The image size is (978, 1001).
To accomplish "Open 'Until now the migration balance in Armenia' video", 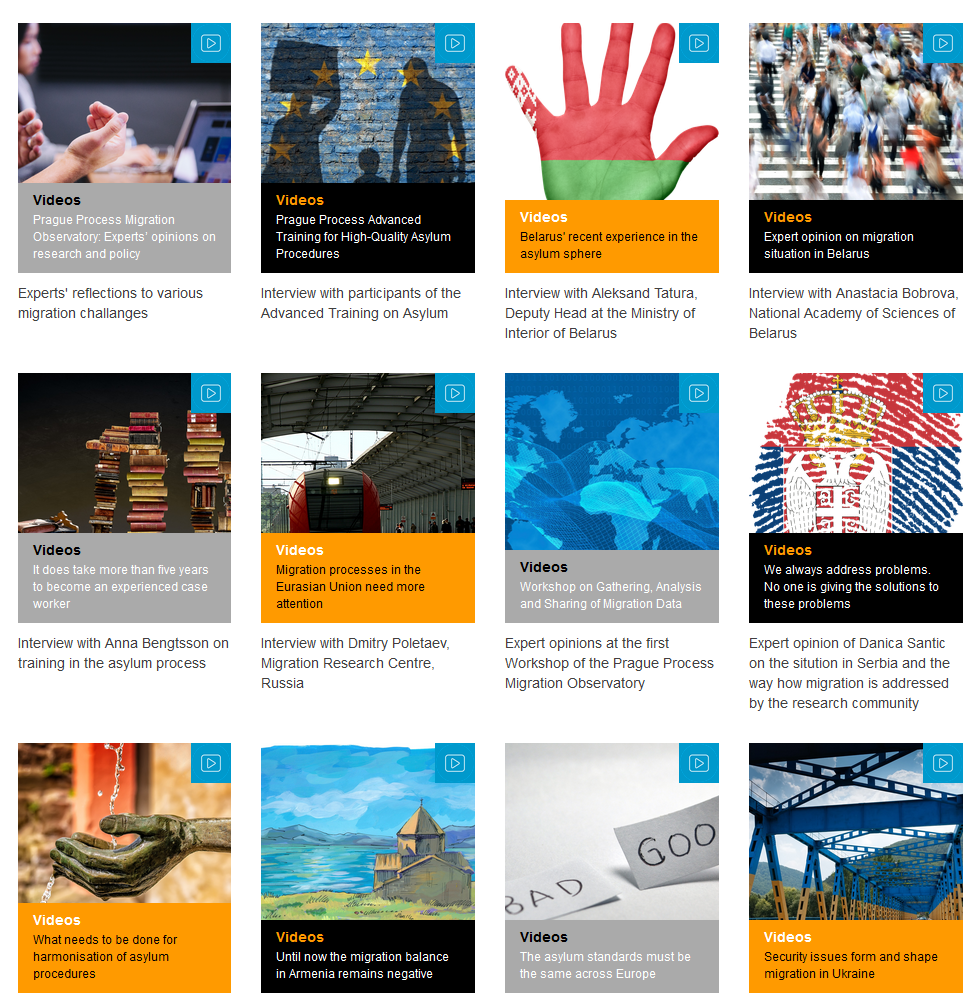I will pyautogui.click(x=362, y=965).
